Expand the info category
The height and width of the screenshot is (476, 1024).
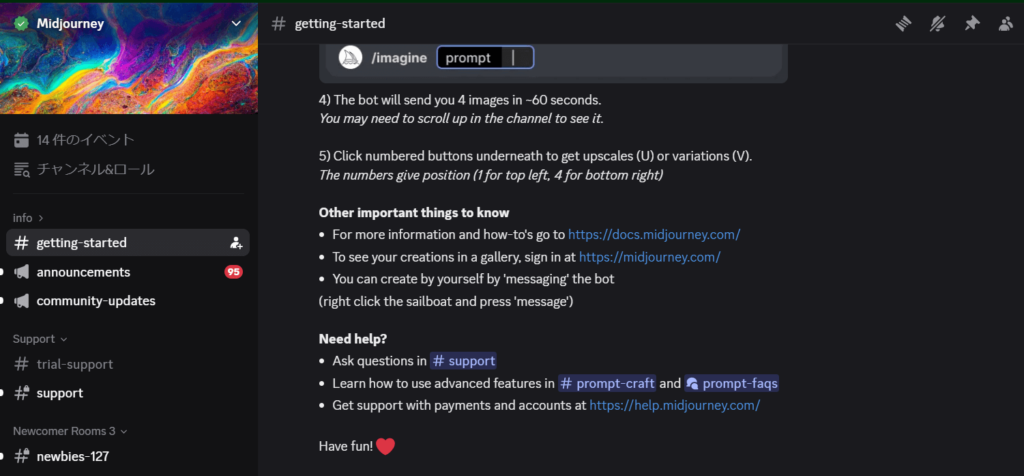pyautogui.click(x=28, y=218)
